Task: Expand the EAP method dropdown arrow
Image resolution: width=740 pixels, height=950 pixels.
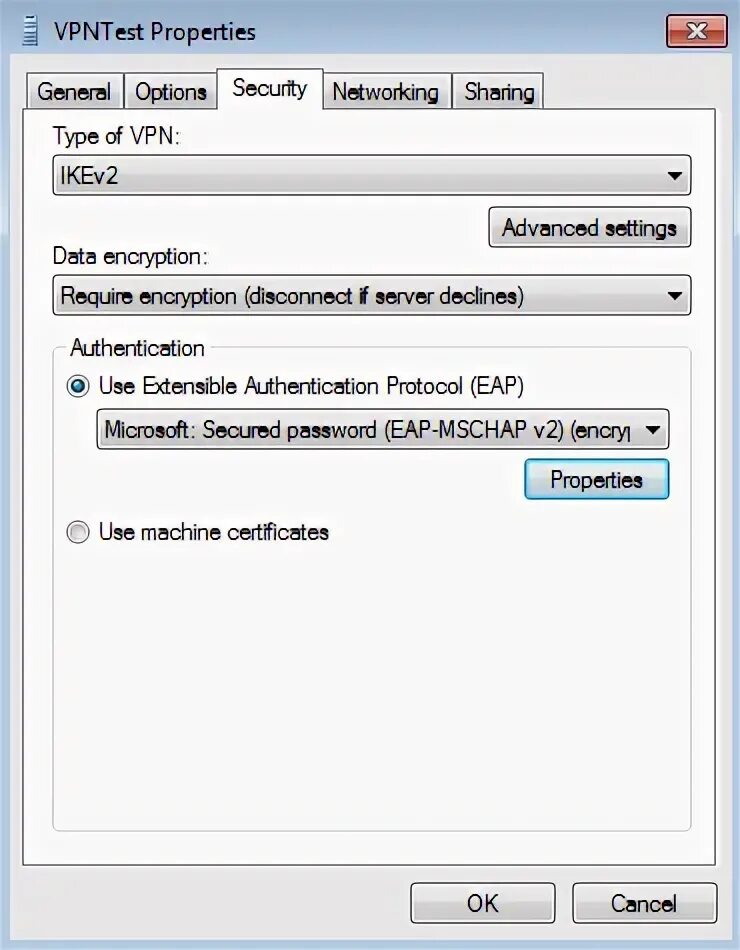Action: click(653, 430)
